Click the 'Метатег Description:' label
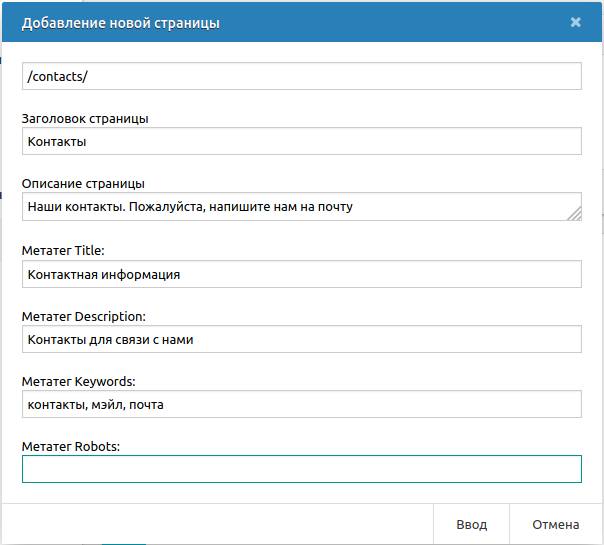 84,317
